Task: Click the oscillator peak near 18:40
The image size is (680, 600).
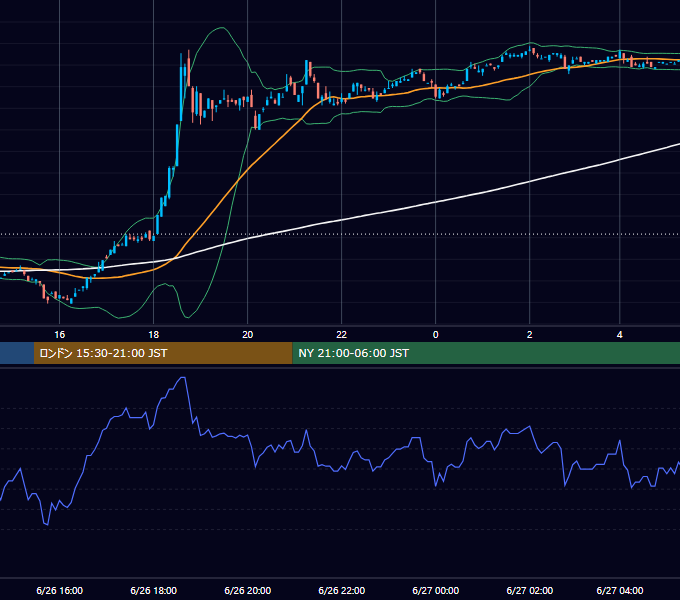Action: (x=183, y=378)
